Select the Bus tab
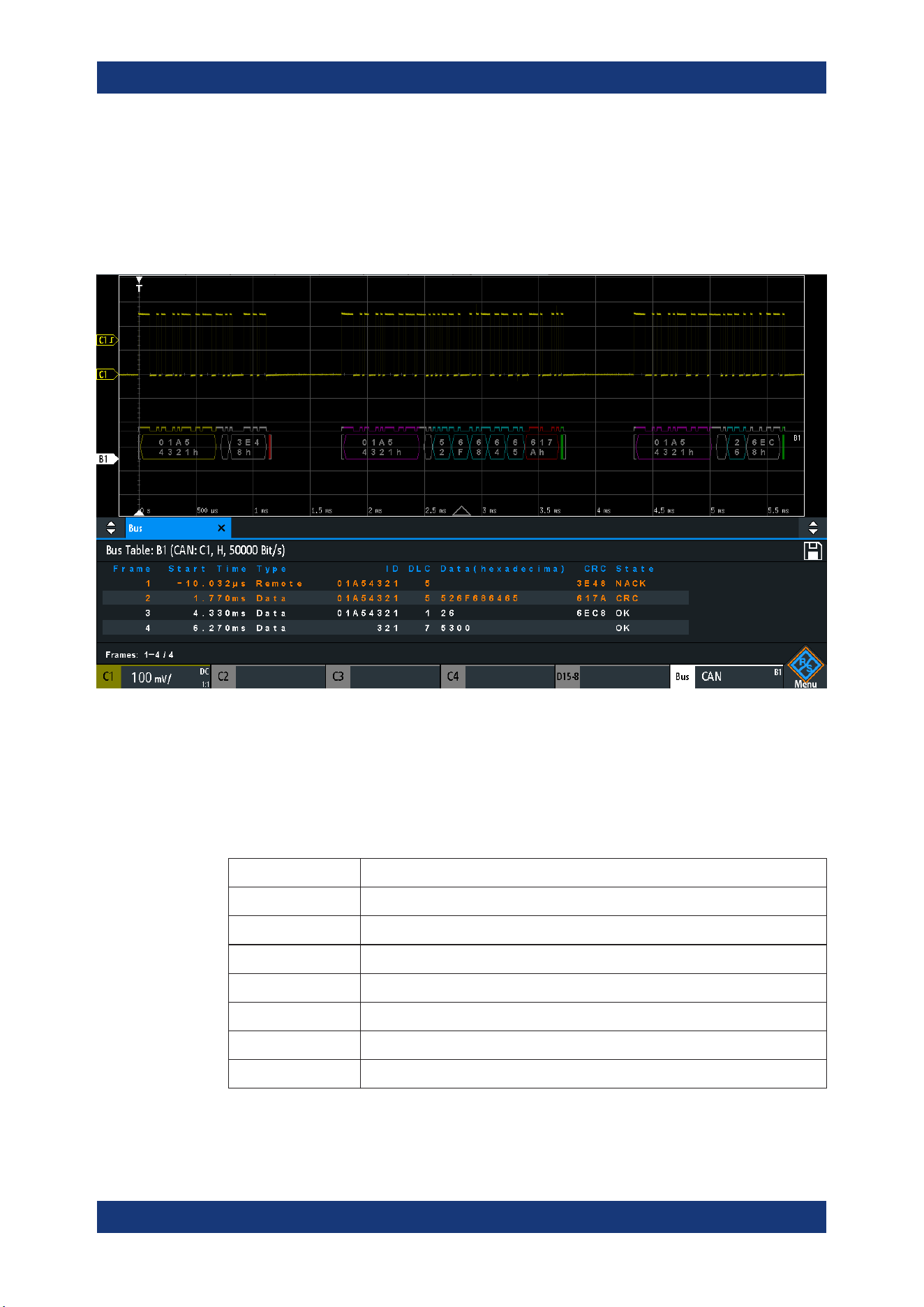Viewport: 924px width, 1307px height. 178,528
